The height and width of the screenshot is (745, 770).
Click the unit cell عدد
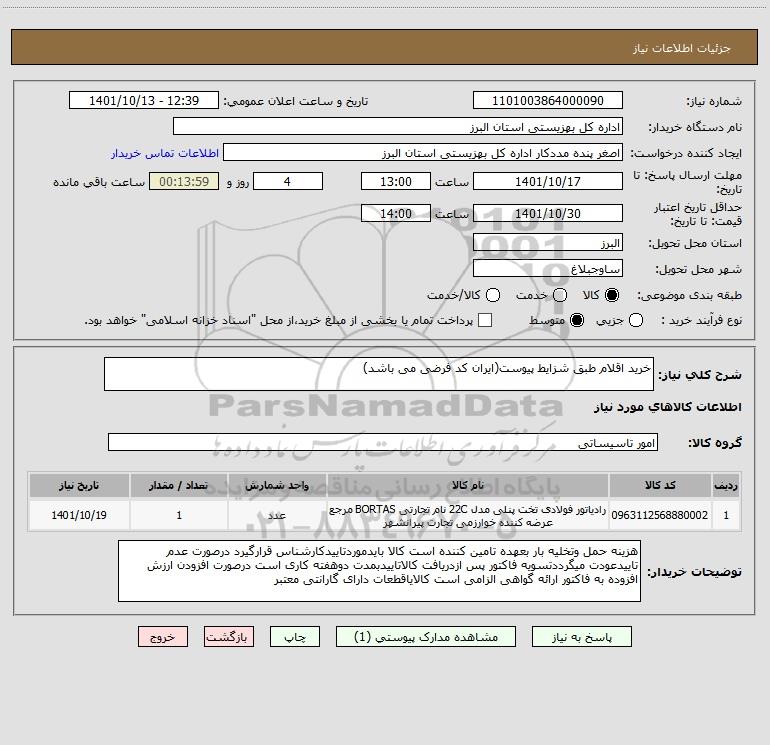pyautogui.click(x=277, y=515)
